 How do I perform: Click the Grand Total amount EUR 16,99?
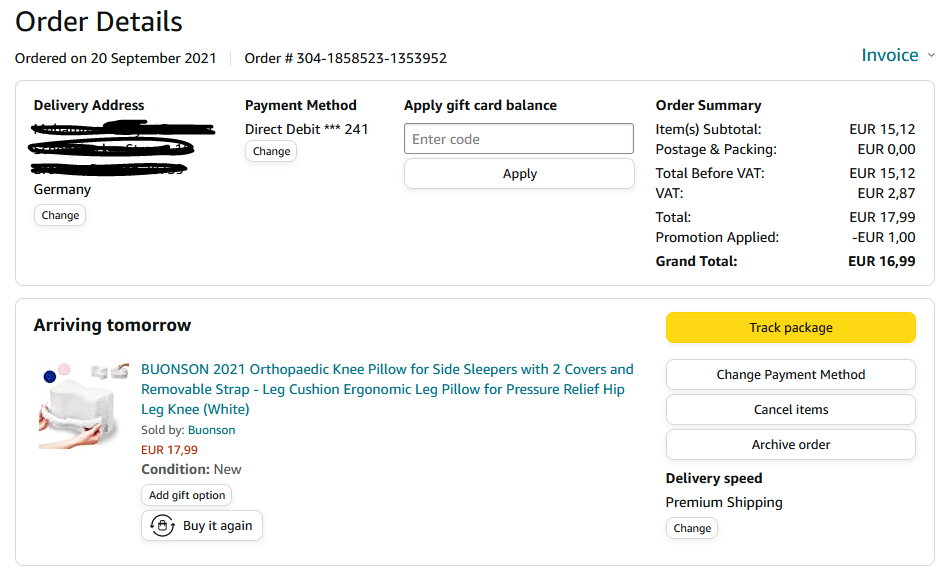881,261
